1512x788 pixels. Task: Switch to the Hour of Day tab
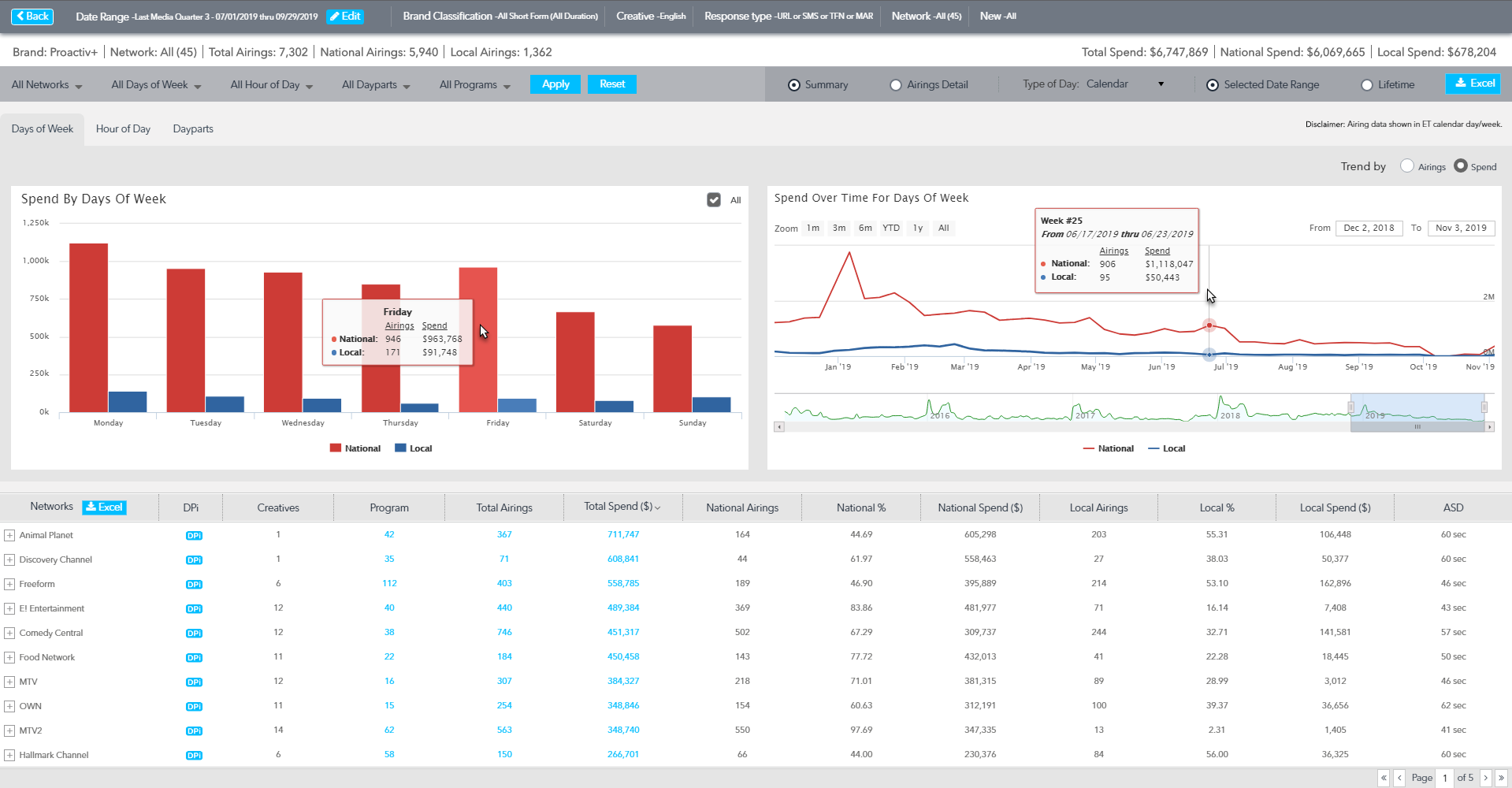coord(123,129)
